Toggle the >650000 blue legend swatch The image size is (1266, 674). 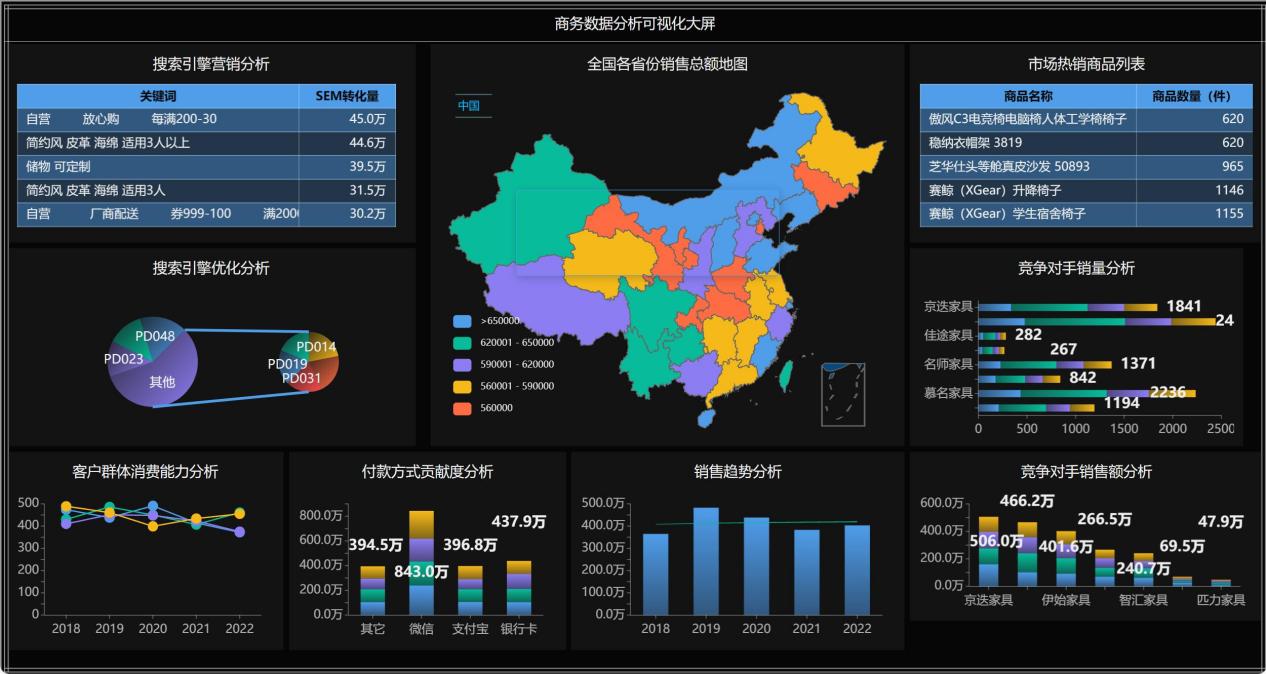coord(462,321)
